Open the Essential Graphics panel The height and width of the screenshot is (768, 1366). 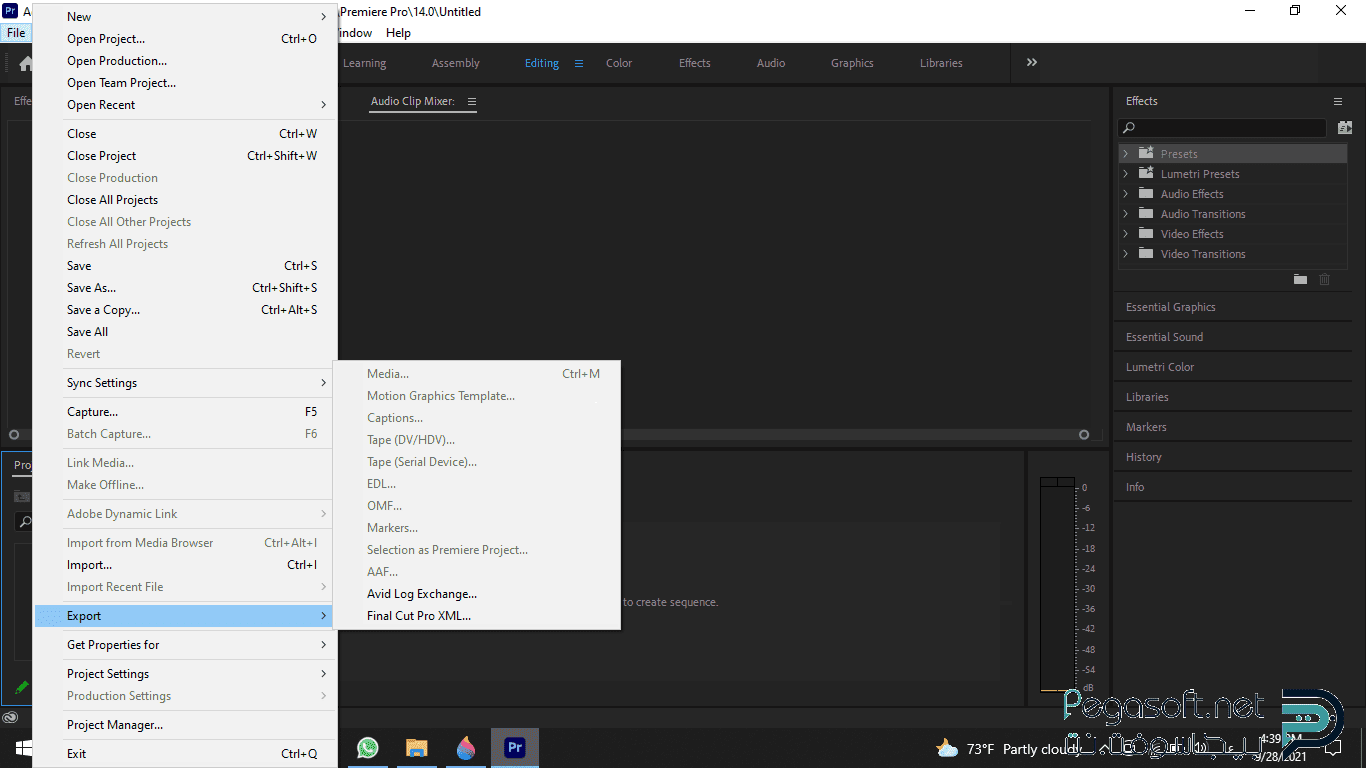(1171, 307)
